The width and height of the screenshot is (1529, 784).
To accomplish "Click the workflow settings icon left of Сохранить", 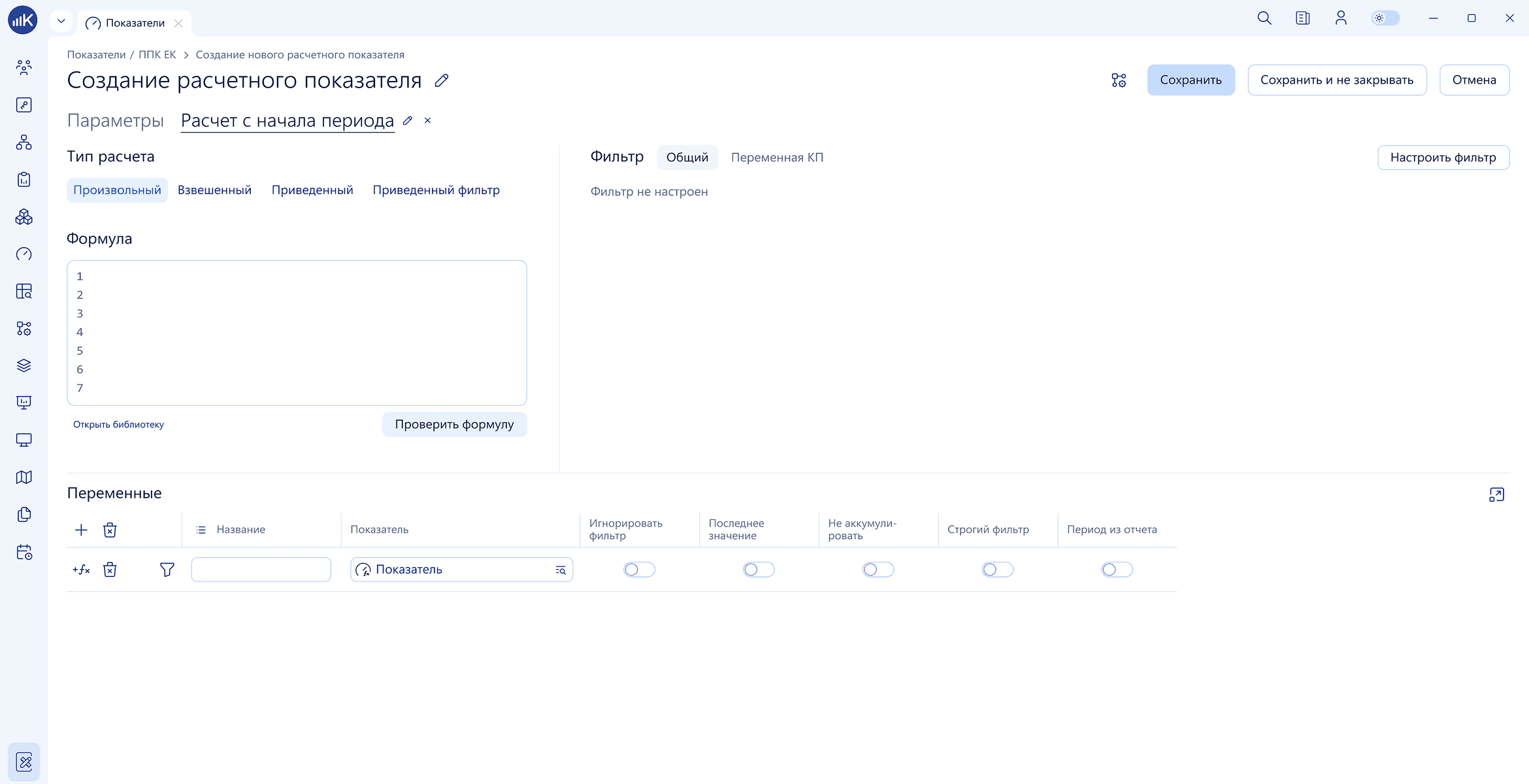I will (x=1119, y=80).
